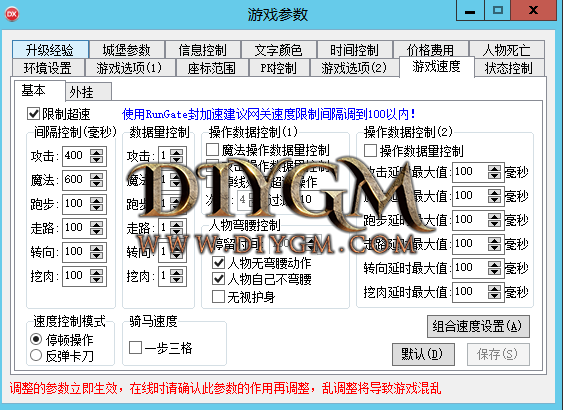The height and width of the screenshot is (410, 563).
Task: Click the 组合速度设置(A) button
Action: click(x=478, y=326)
